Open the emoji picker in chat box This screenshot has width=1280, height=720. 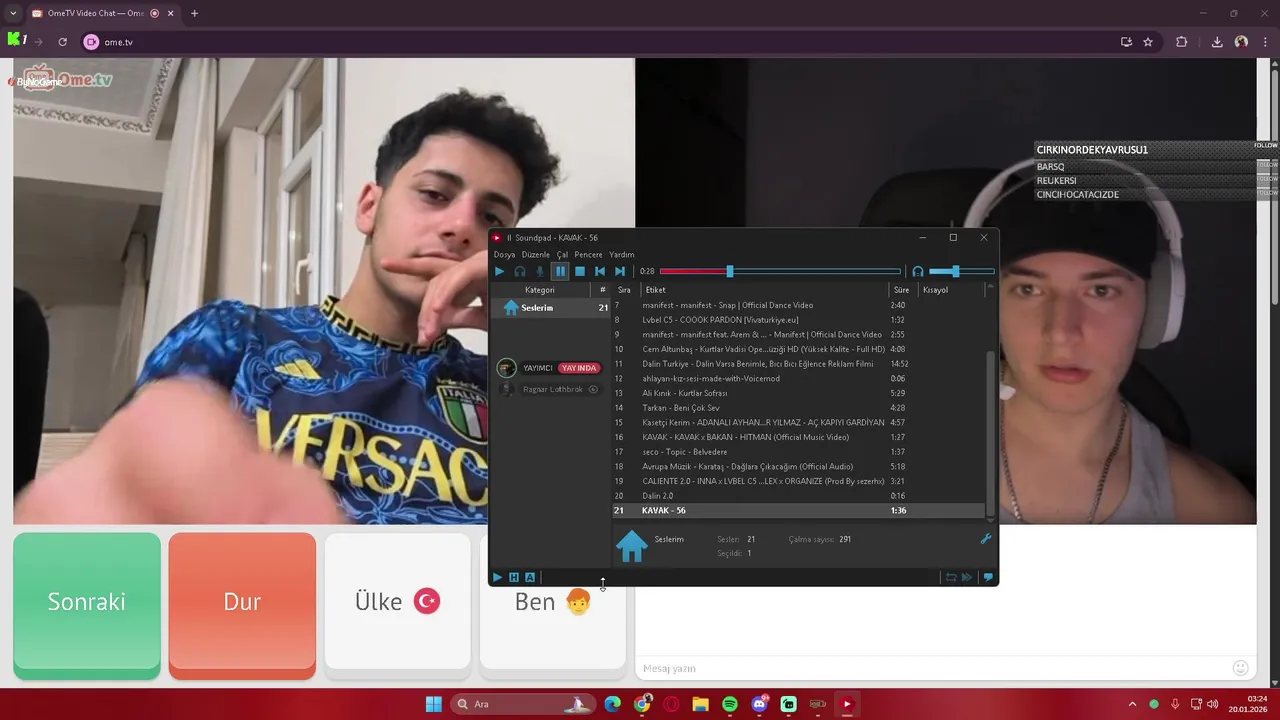pyautogui.click(x=1240, y=668)
